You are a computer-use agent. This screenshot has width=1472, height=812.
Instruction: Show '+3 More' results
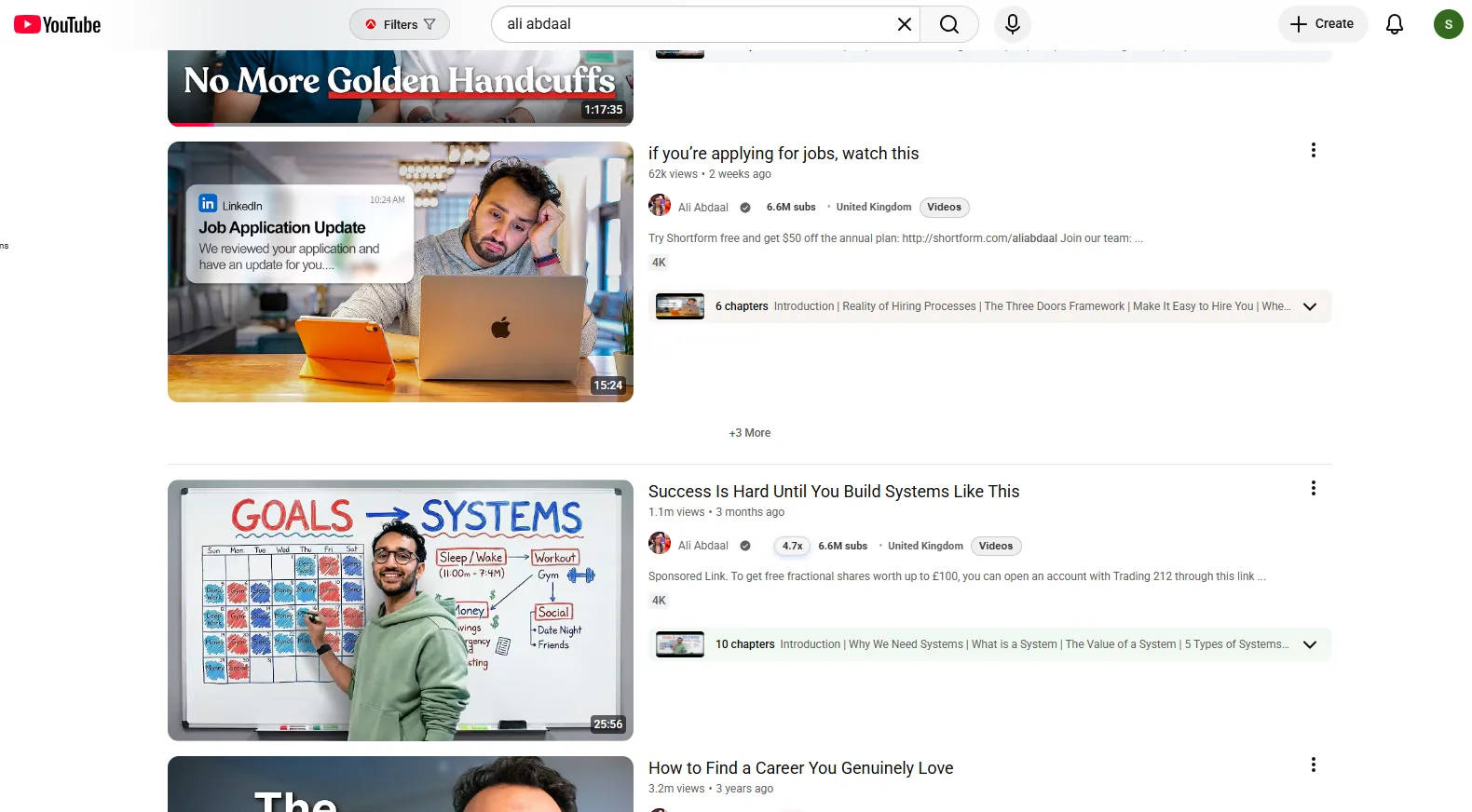[x=750, y=433]
